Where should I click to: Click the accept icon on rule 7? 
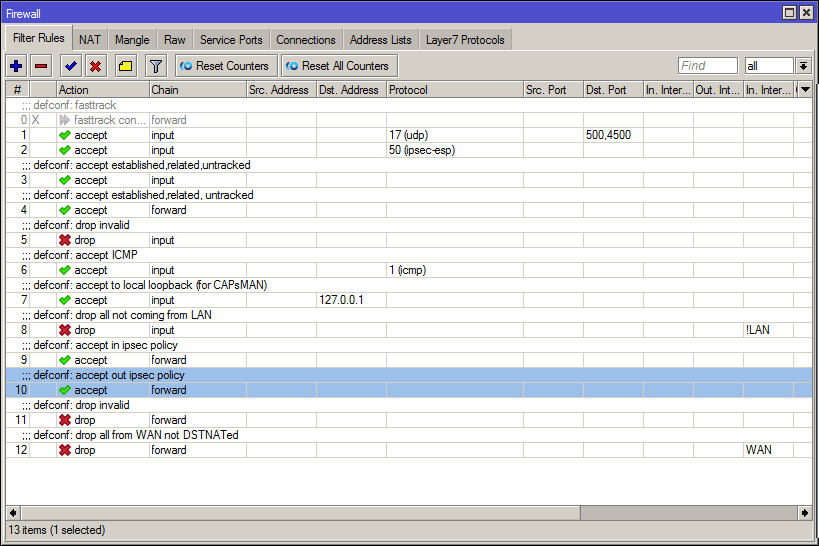click(65, 300)
